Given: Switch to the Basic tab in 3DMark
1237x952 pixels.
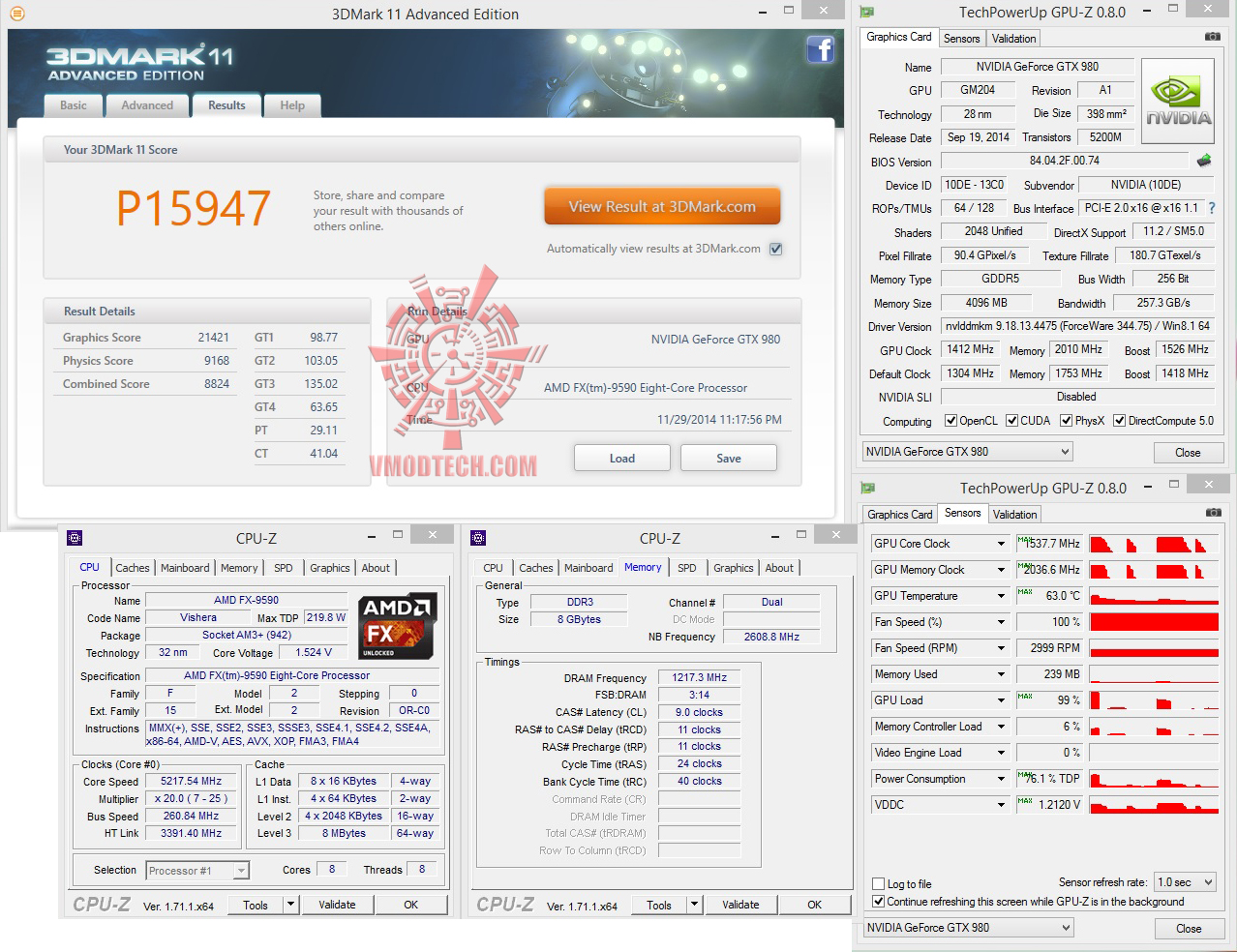Looking at the screenshot, I should tap(74, 105).
